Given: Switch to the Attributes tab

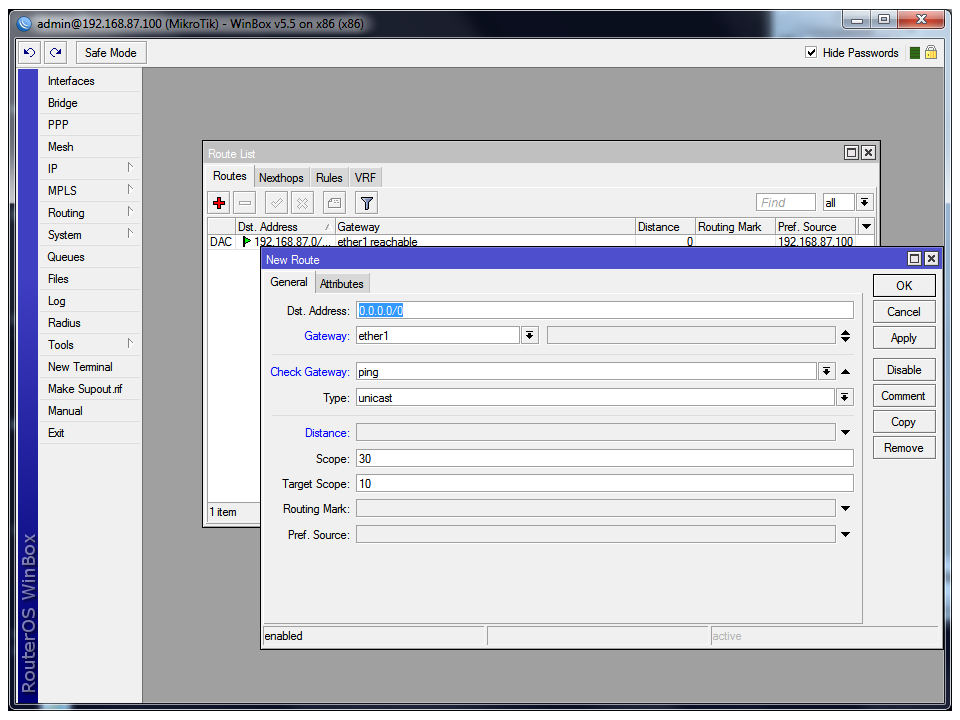Looking at the screenshot, I should coord(342,283).
